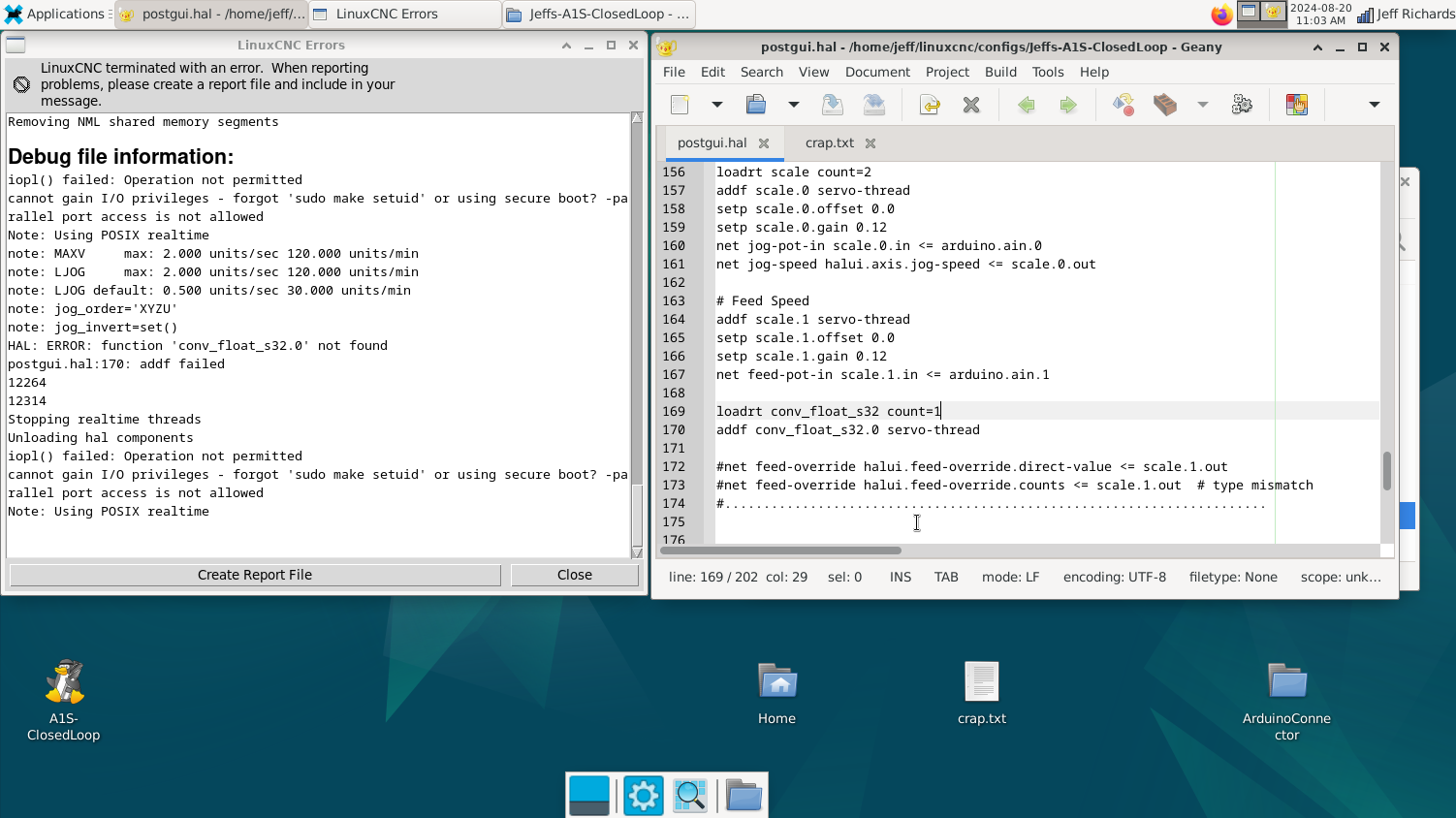Image resolution: width=1456 pixels, height=818 pixels.
Task: Click Create Report File button
Action: [255, 575]
